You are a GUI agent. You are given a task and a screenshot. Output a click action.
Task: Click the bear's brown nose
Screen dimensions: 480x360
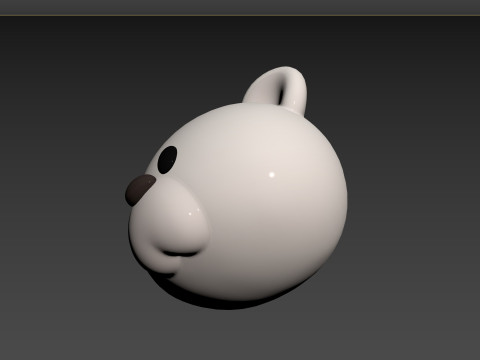coord(140,190)
